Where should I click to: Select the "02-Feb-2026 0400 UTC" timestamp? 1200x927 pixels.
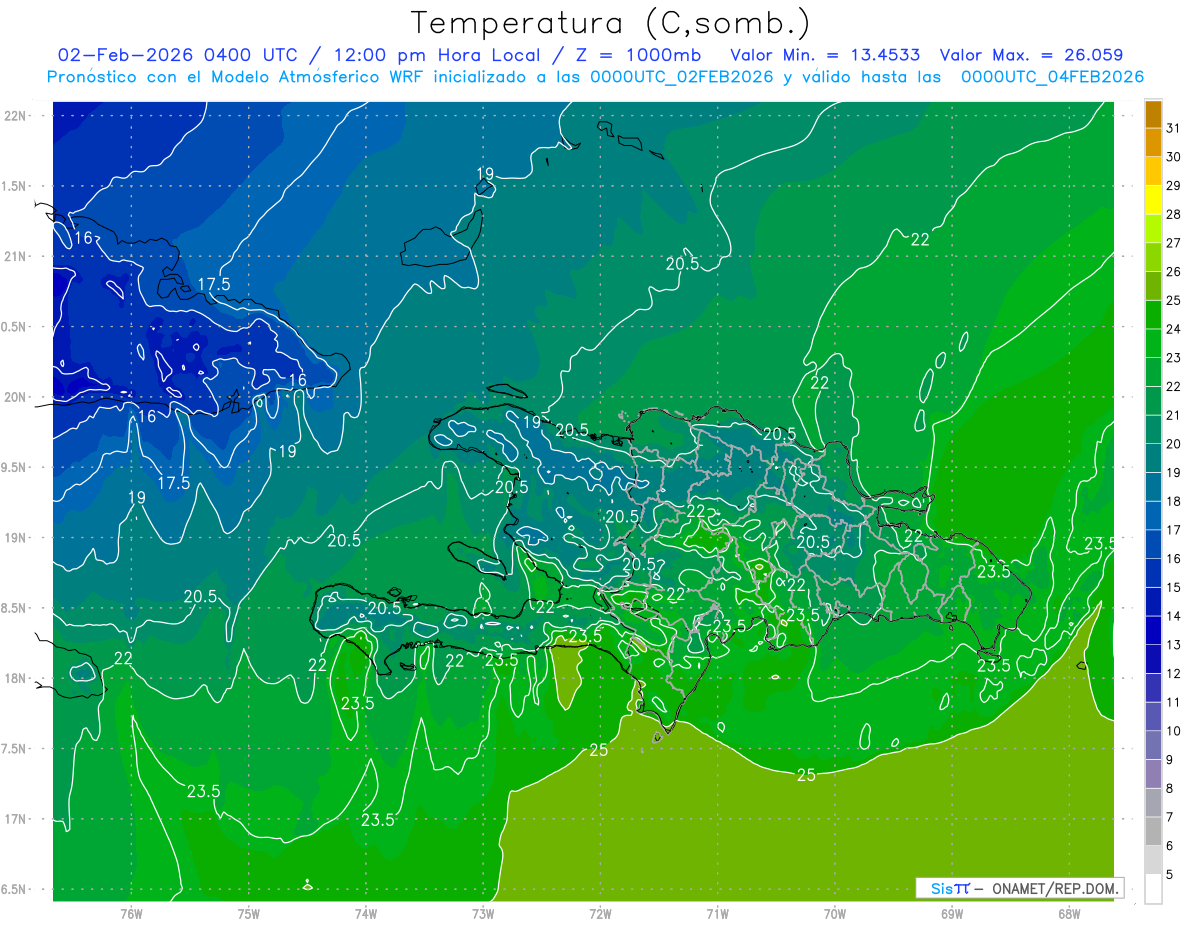[184, 55]
